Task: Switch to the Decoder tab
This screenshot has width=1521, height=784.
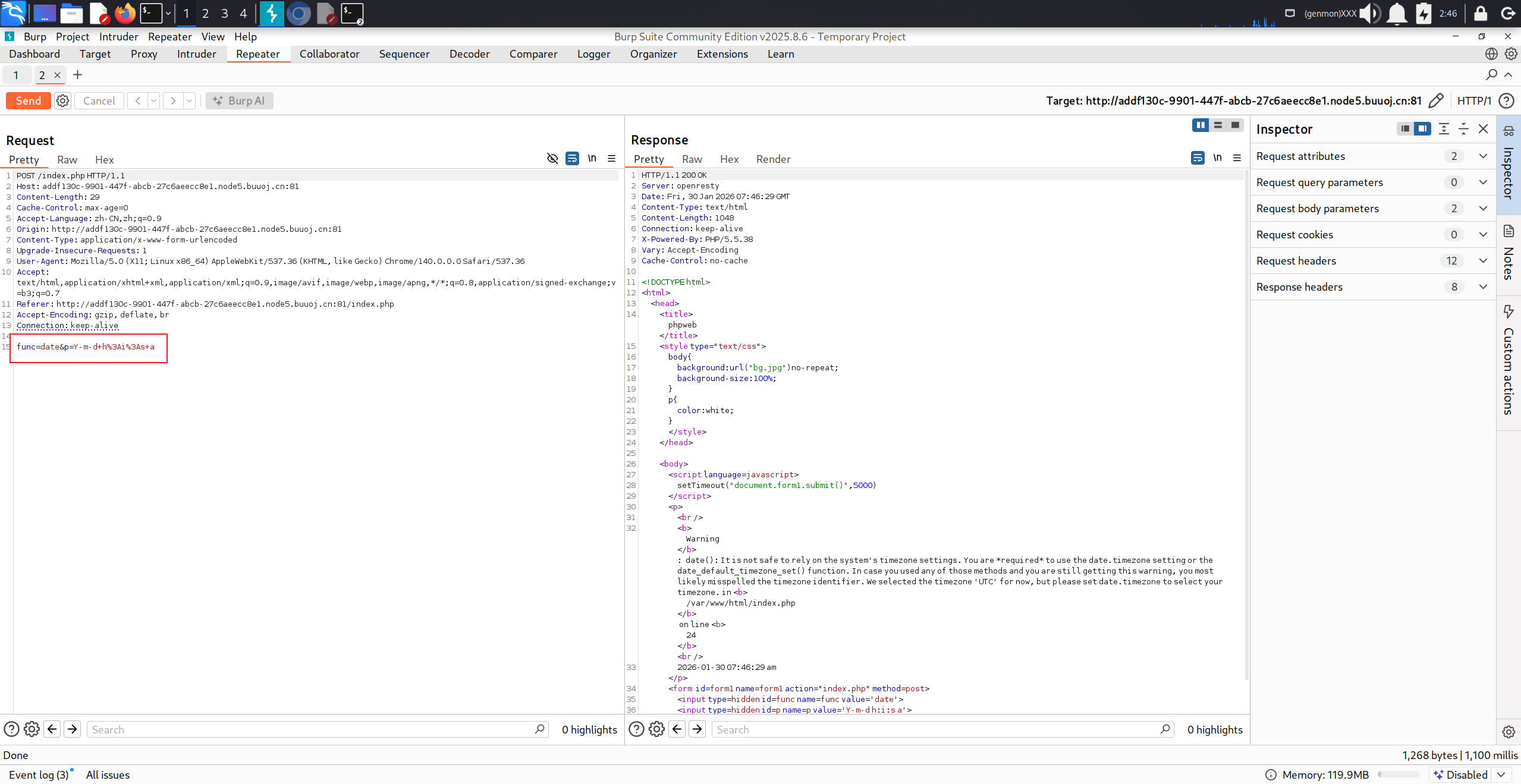Action: (x=469, y=54)
